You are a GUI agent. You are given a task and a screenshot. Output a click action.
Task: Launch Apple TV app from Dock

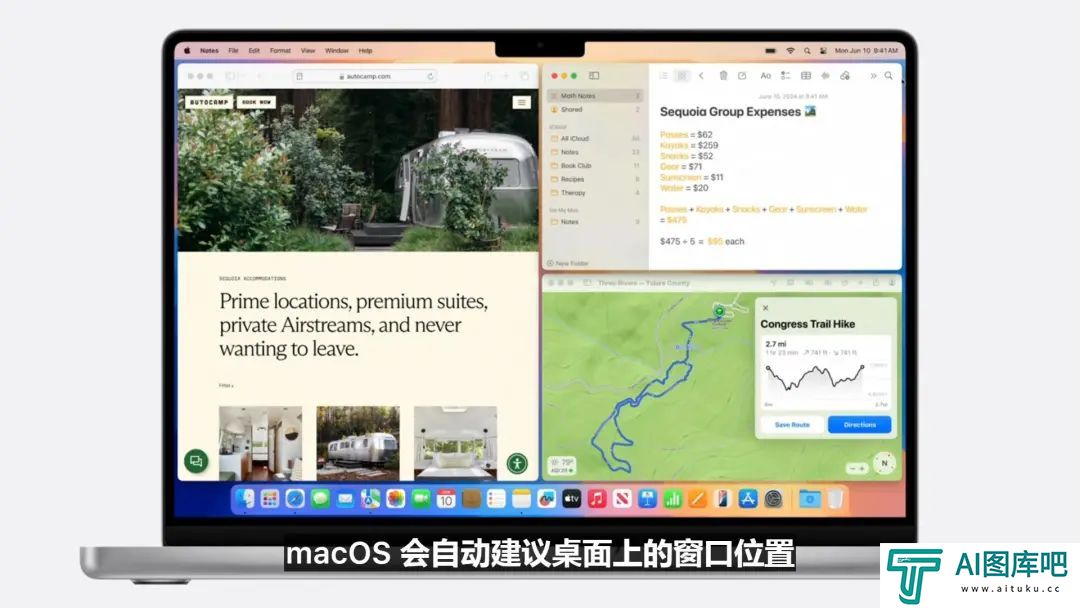point(572,499)
